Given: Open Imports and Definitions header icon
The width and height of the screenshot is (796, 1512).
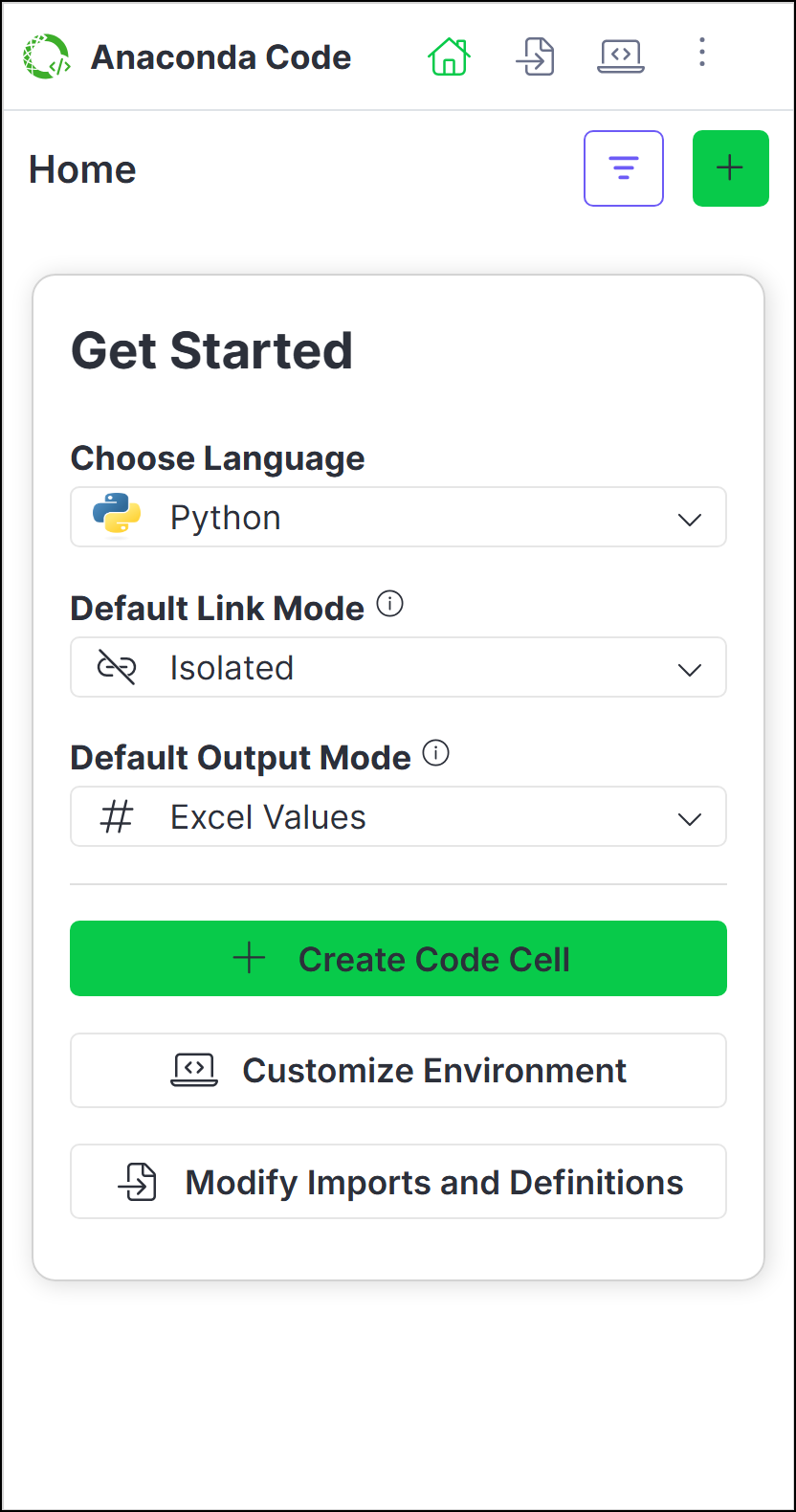Looking at the screenshot, I should pyautogui.click(x=535, y=56).
